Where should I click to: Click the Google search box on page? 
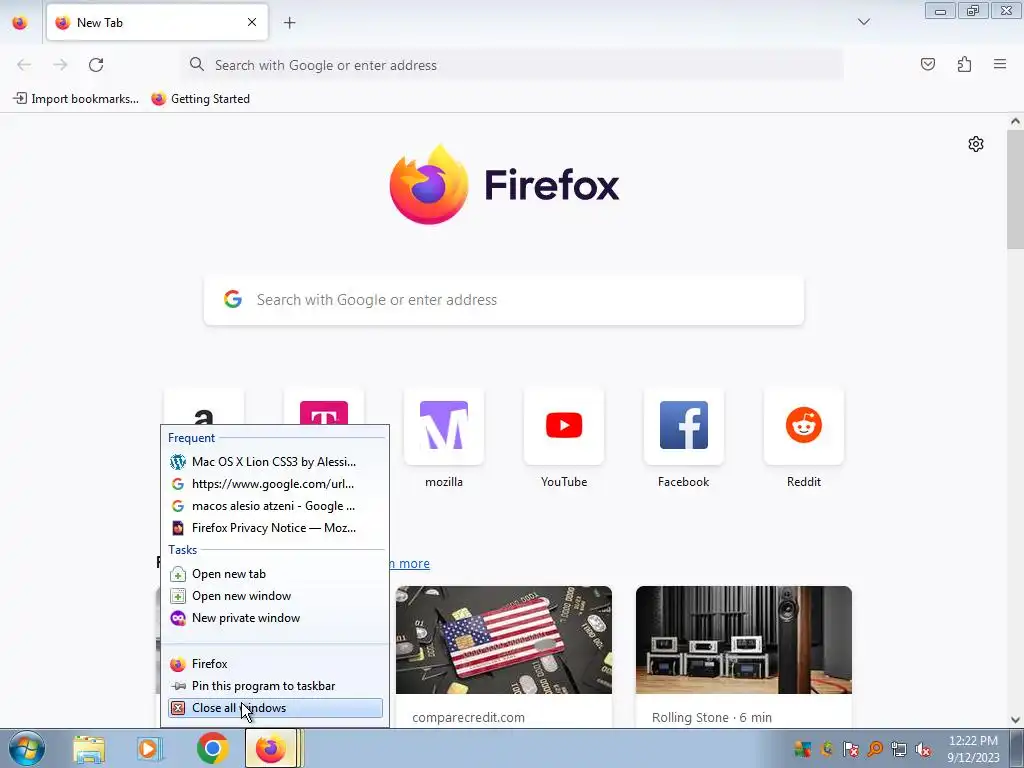[x=504, y=300]
